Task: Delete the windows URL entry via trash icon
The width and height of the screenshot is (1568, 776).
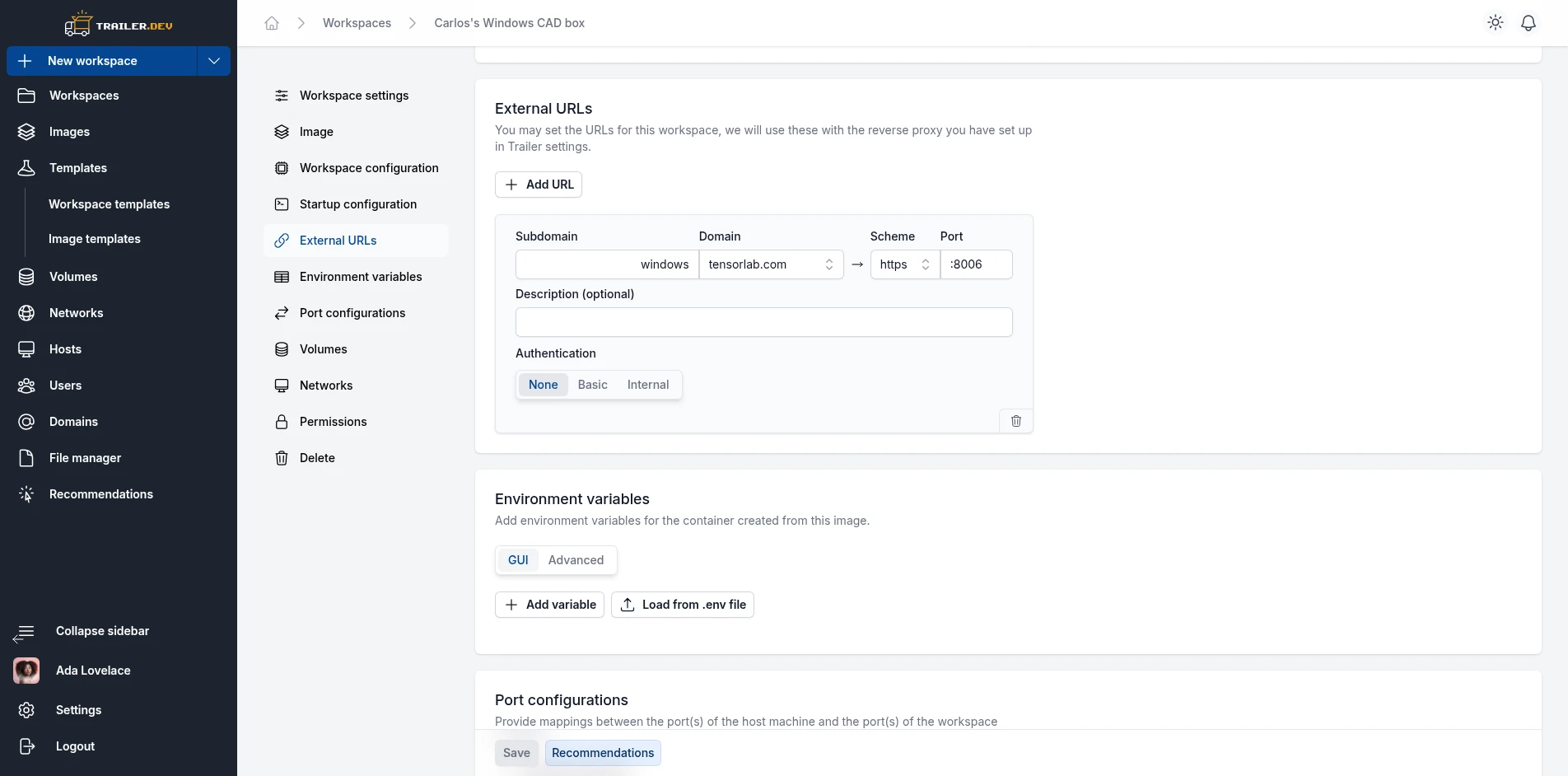Action: click(1016, 421)
